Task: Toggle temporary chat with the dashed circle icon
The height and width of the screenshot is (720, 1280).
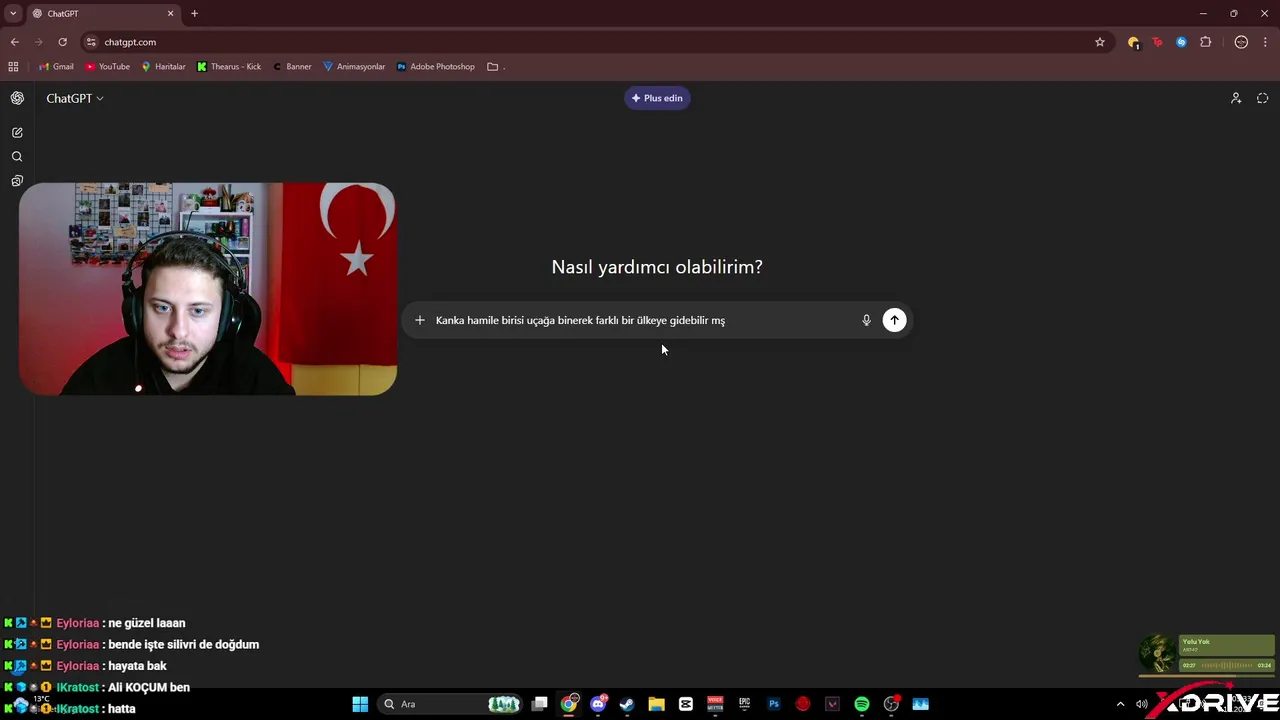Action: (x=1262, y=98)
